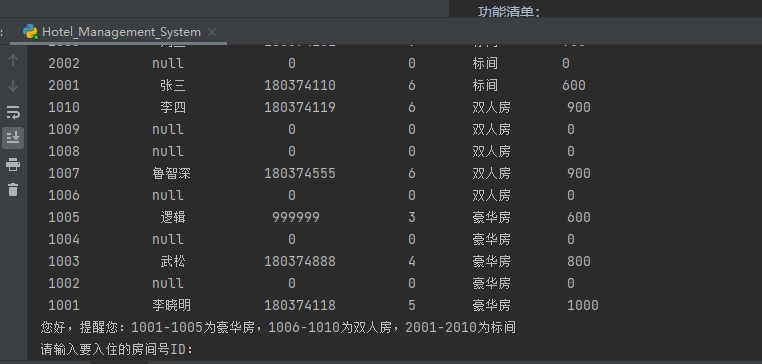The height and width of the screenshot is (364, 762).
Task: Clear console with the trash icon
Action: click(x=13, y=190)
